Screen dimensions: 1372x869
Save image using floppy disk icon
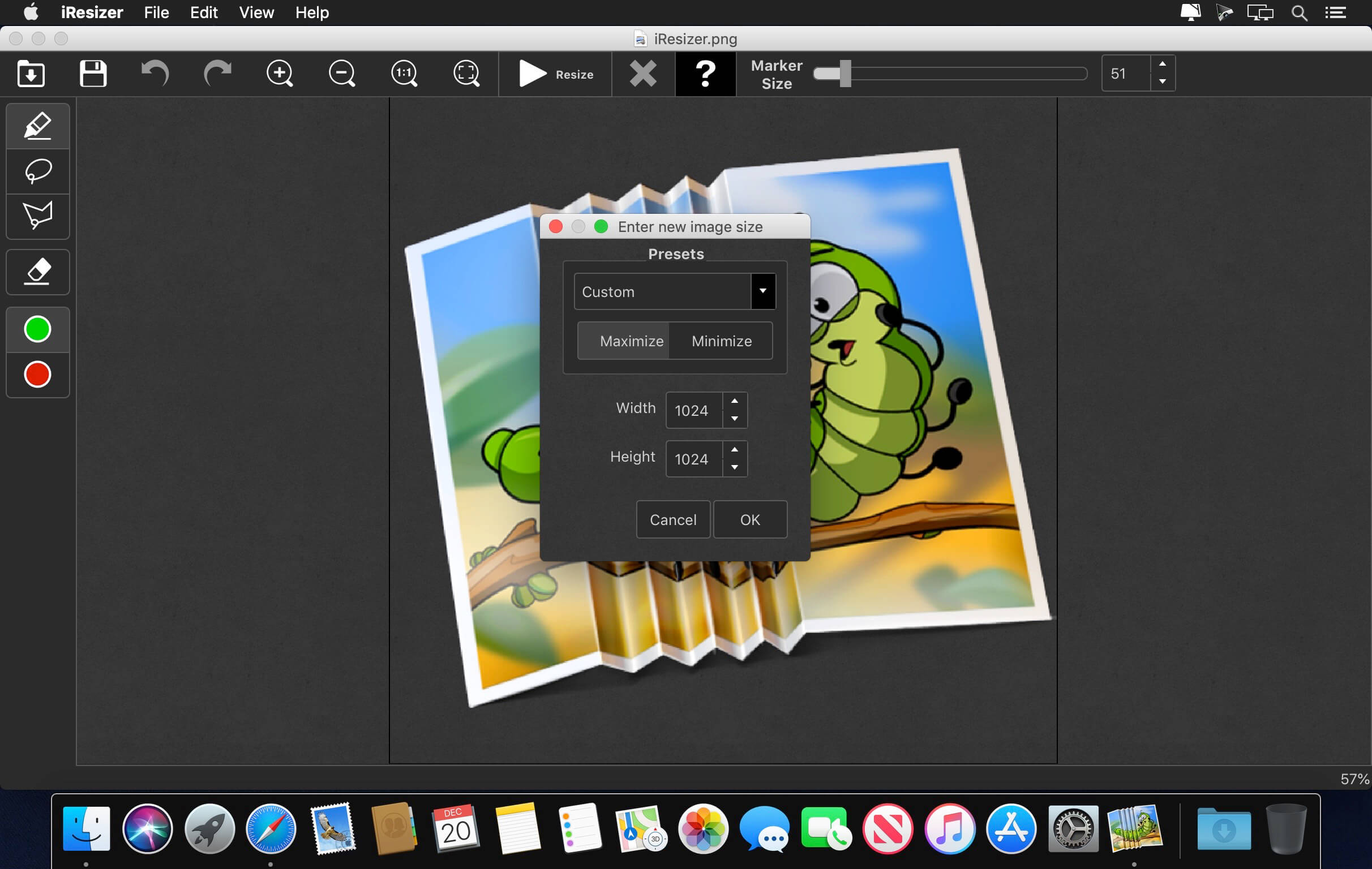pos(93,74)
